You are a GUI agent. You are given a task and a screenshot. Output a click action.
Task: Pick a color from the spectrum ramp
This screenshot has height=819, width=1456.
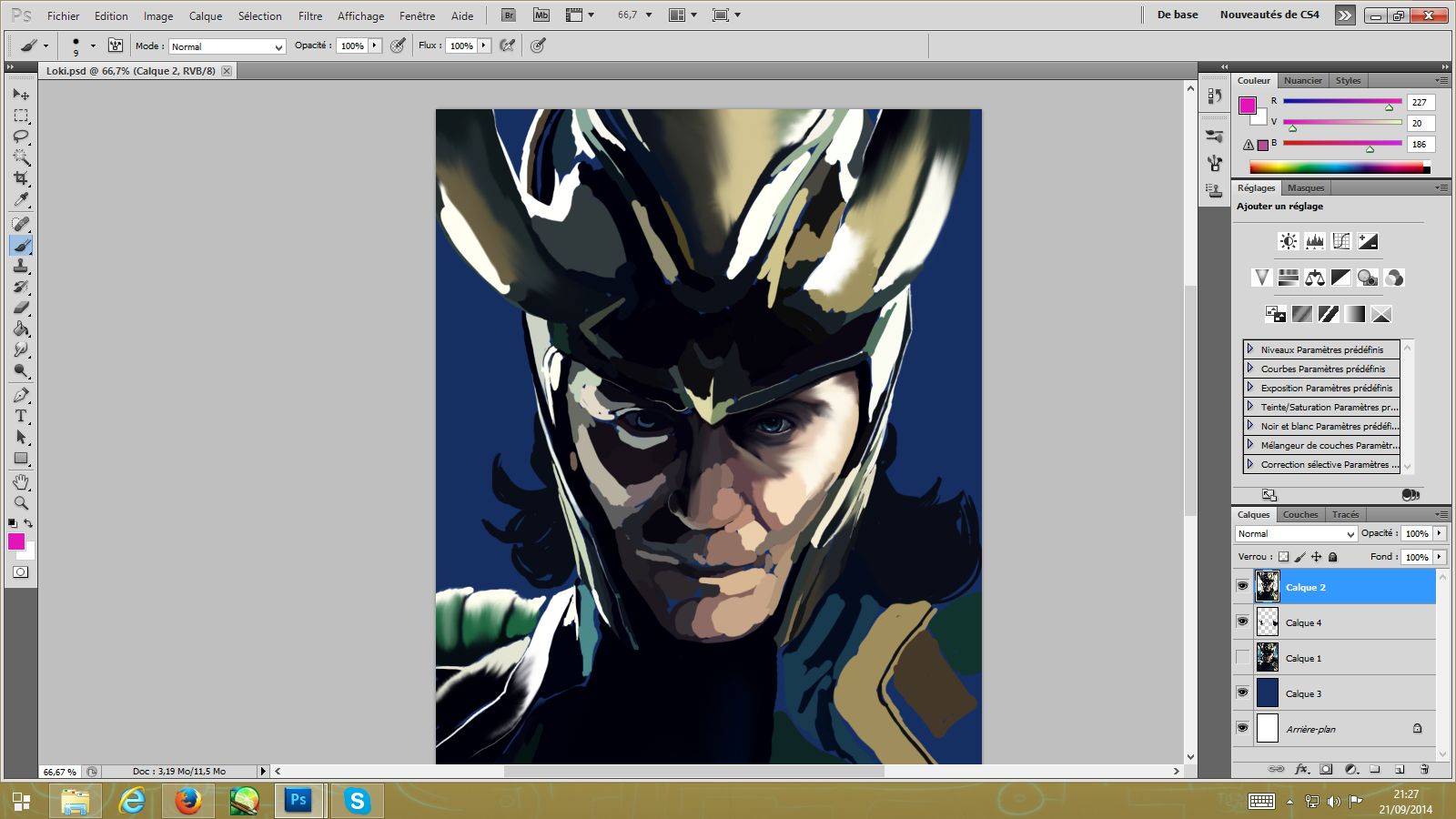point(1336,167)
